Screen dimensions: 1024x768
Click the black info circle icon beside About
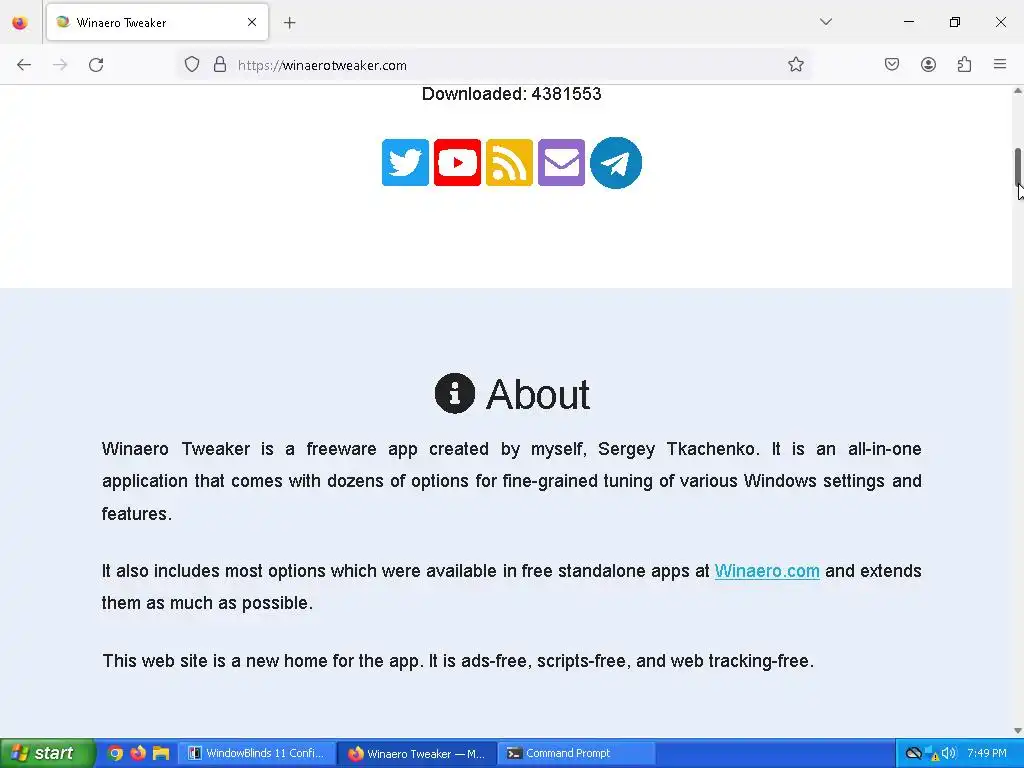(455, 393)
